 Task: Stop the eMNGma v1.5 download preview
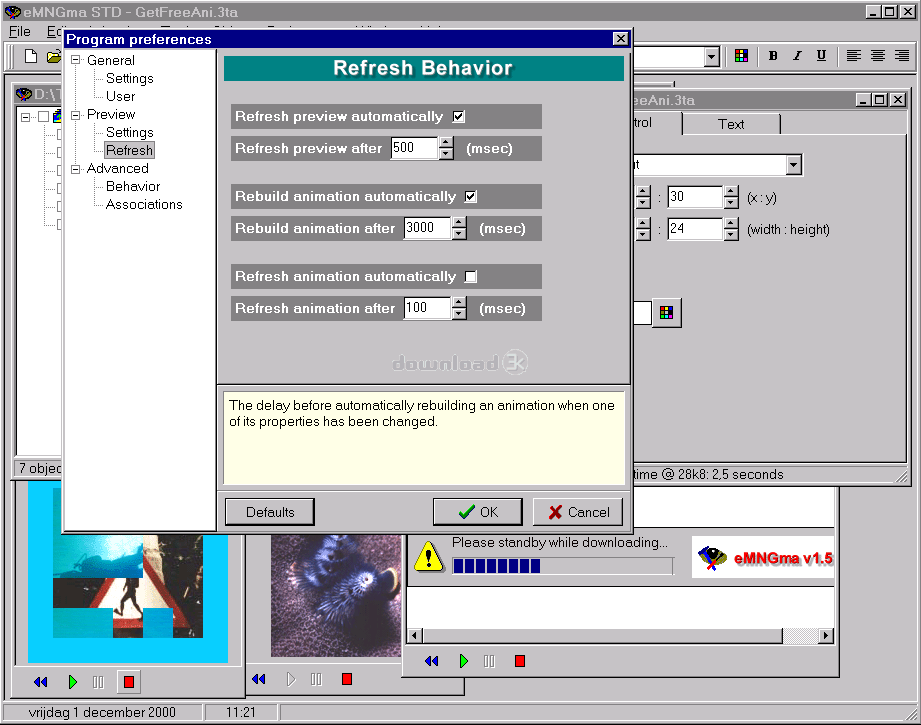tap(520, 662)
